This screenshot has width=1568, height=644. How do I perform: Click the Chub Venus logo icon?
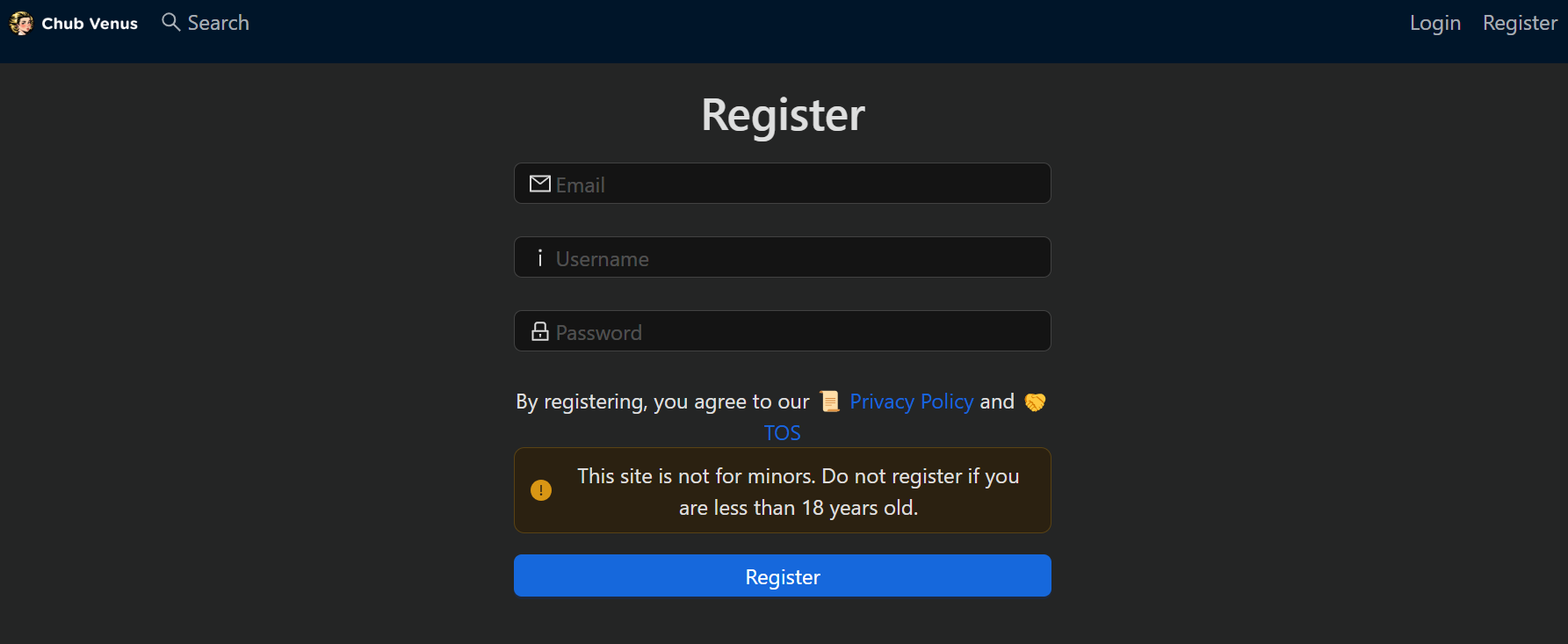coord(21,23)
